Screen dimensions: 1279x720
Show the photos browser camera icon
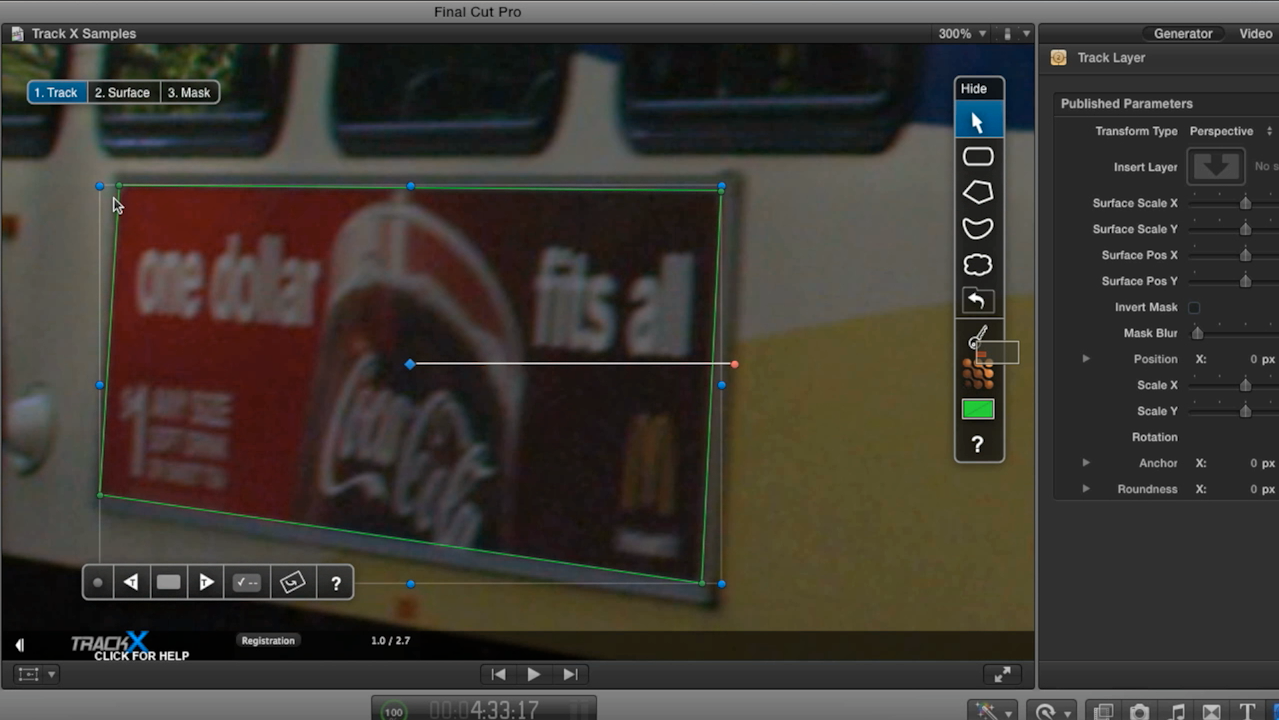point(1139,713)
